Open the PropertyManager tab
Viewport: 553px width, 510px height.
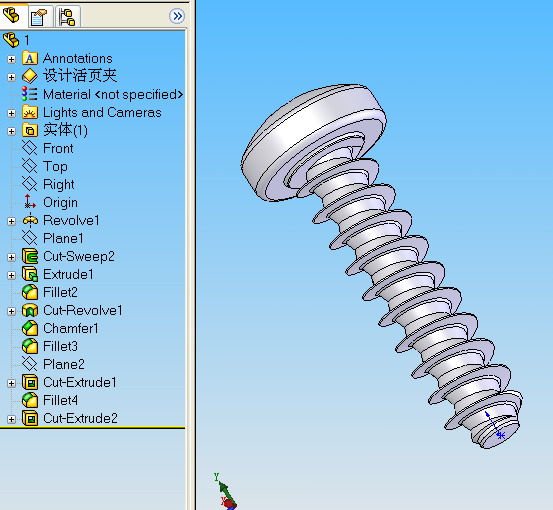(x=38, y=17)
